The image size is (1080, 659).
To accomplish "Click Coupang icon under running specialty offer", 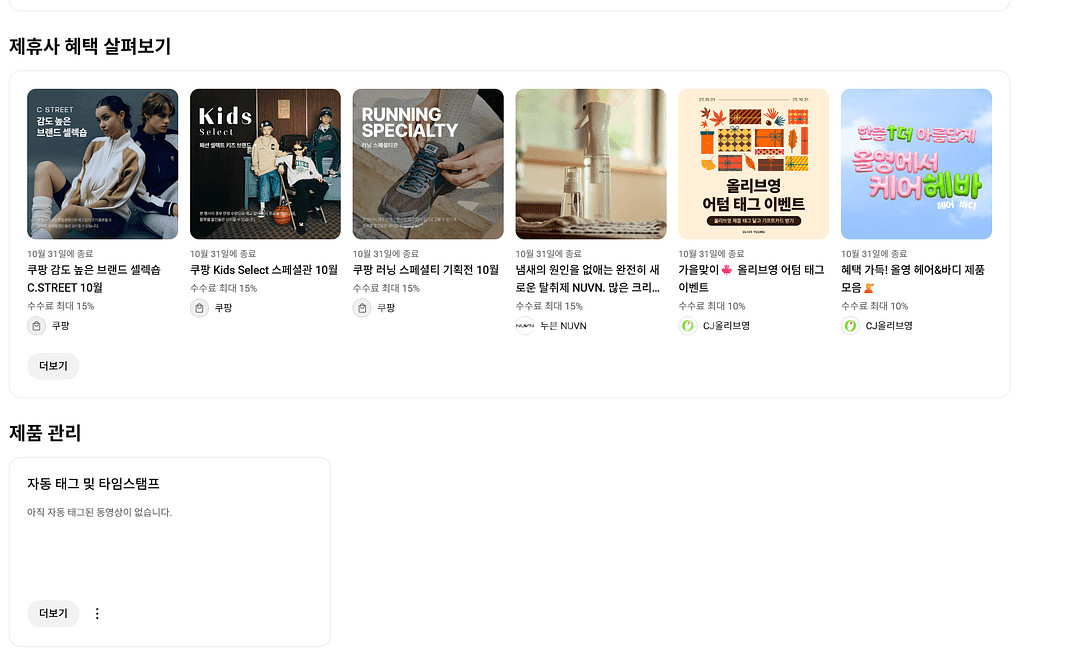I will (x=362, y=308).
